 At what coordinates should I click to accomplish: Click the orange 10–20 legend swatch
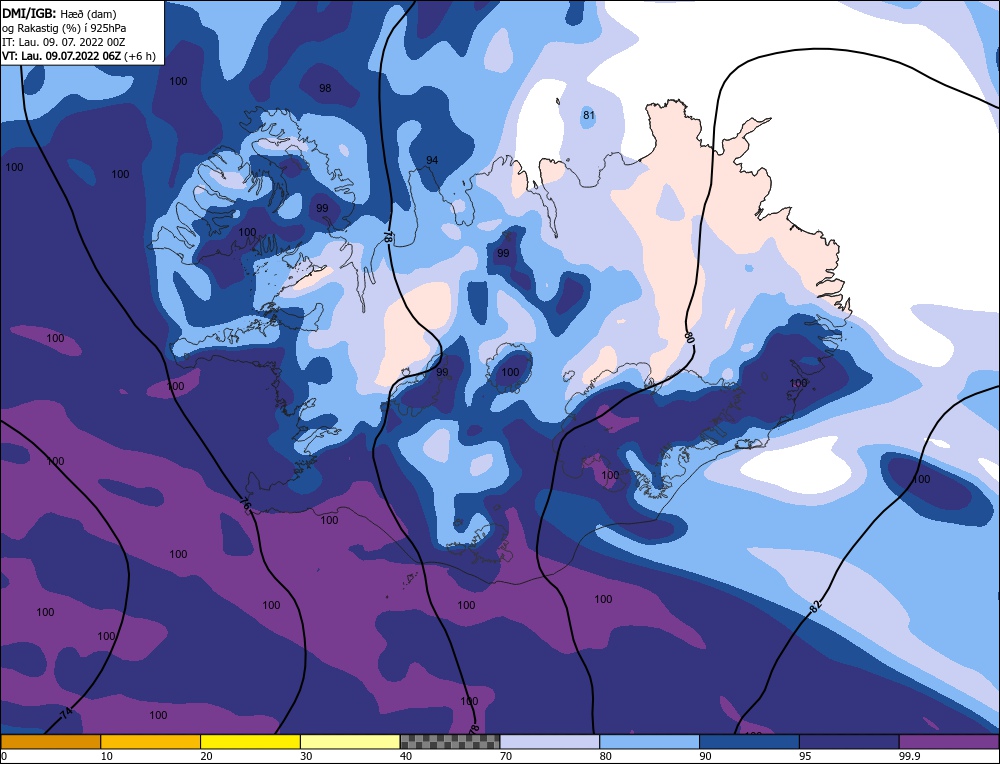(151, 742)
